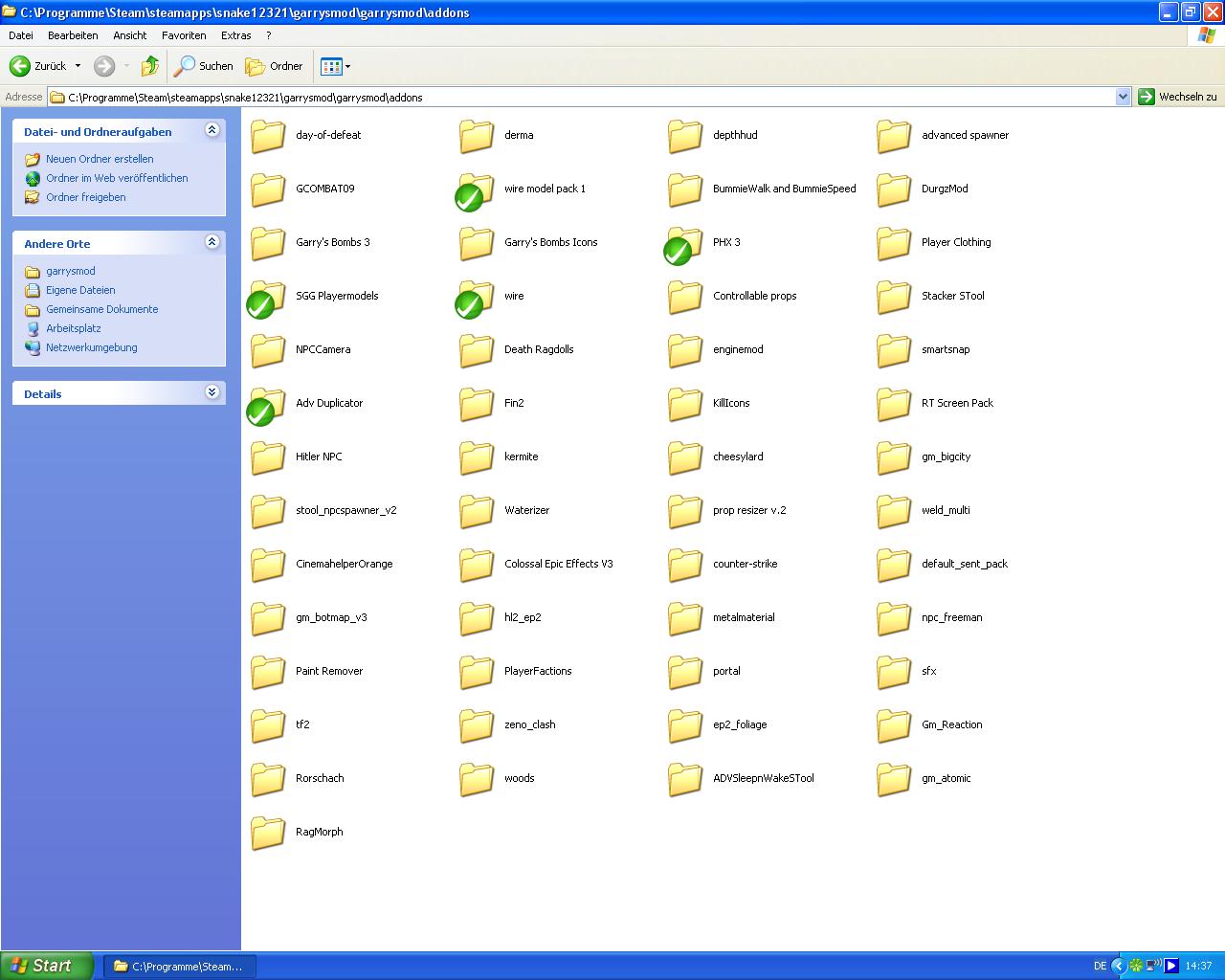Open the Extras menu

[235, 35]
